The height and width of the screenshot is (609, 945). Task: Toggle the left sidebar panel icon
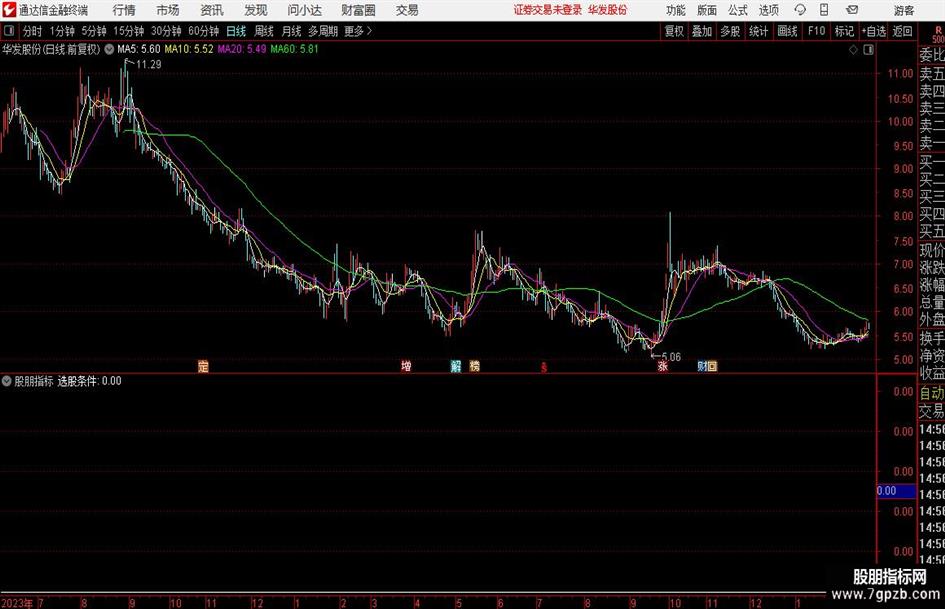pyautogui.click(x=8, y=31)
